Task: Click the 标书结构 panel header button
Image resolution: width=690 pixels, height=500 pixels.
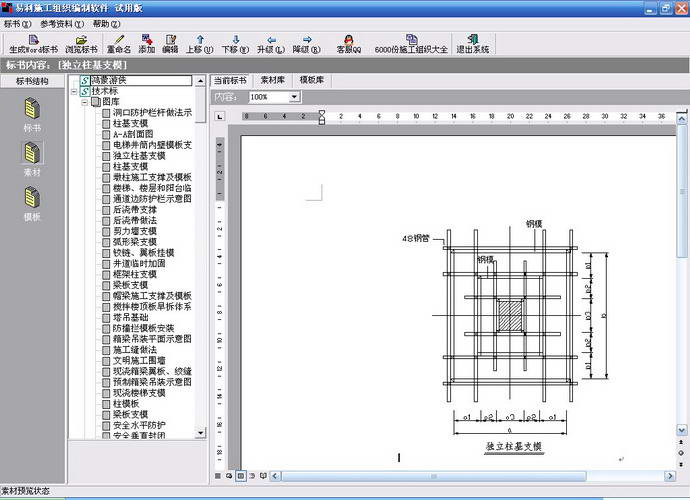Action: pyautogui.click(x=32, y=81)
